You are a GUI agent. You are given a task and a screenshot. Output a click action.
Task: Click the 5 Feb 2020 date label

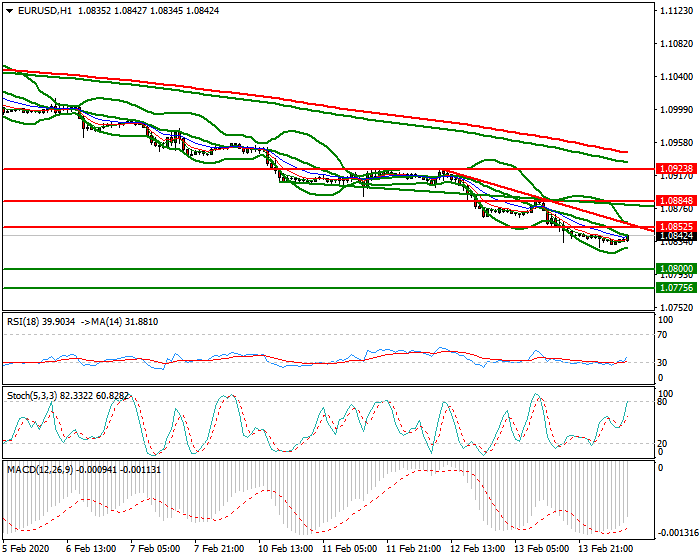(x=26, y=548)
